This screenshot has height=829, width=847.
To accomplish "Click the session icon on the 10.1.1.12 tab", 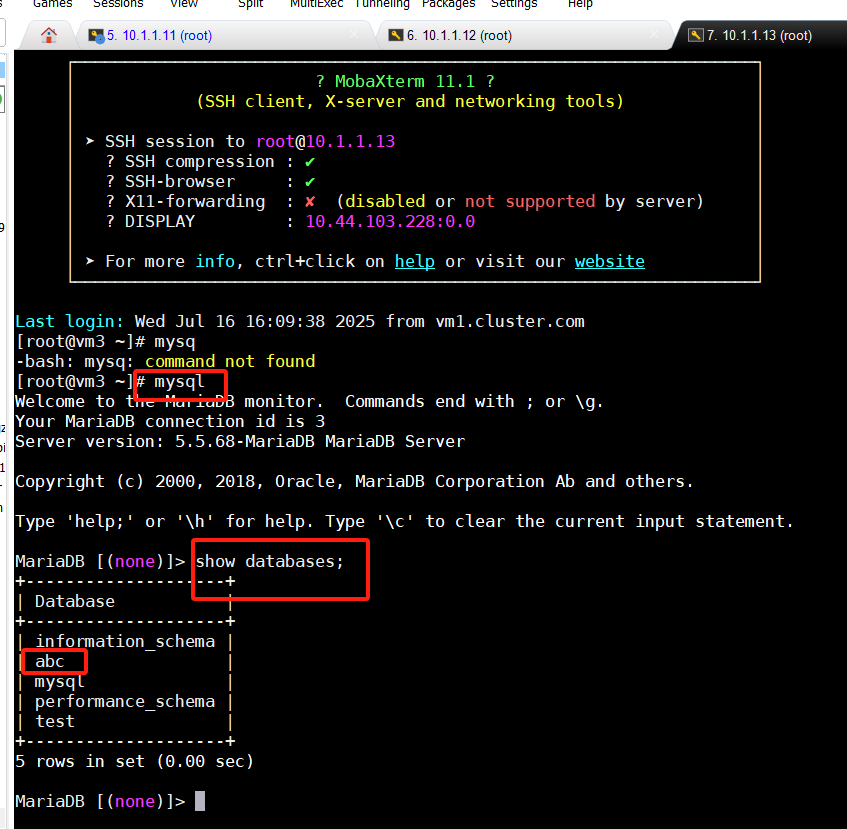I will pyautogui.click(x=396, y=35).
